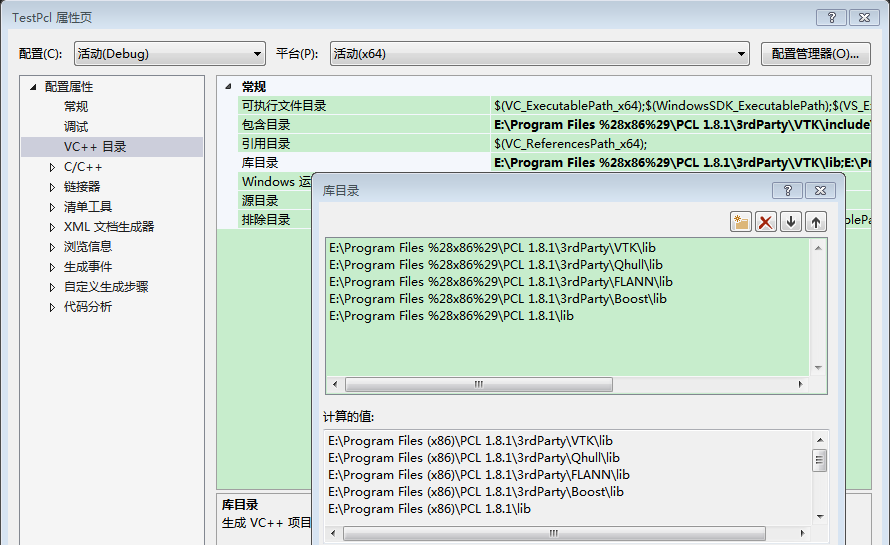
Task: Move selected library path down
Action: tap(791, 221)
